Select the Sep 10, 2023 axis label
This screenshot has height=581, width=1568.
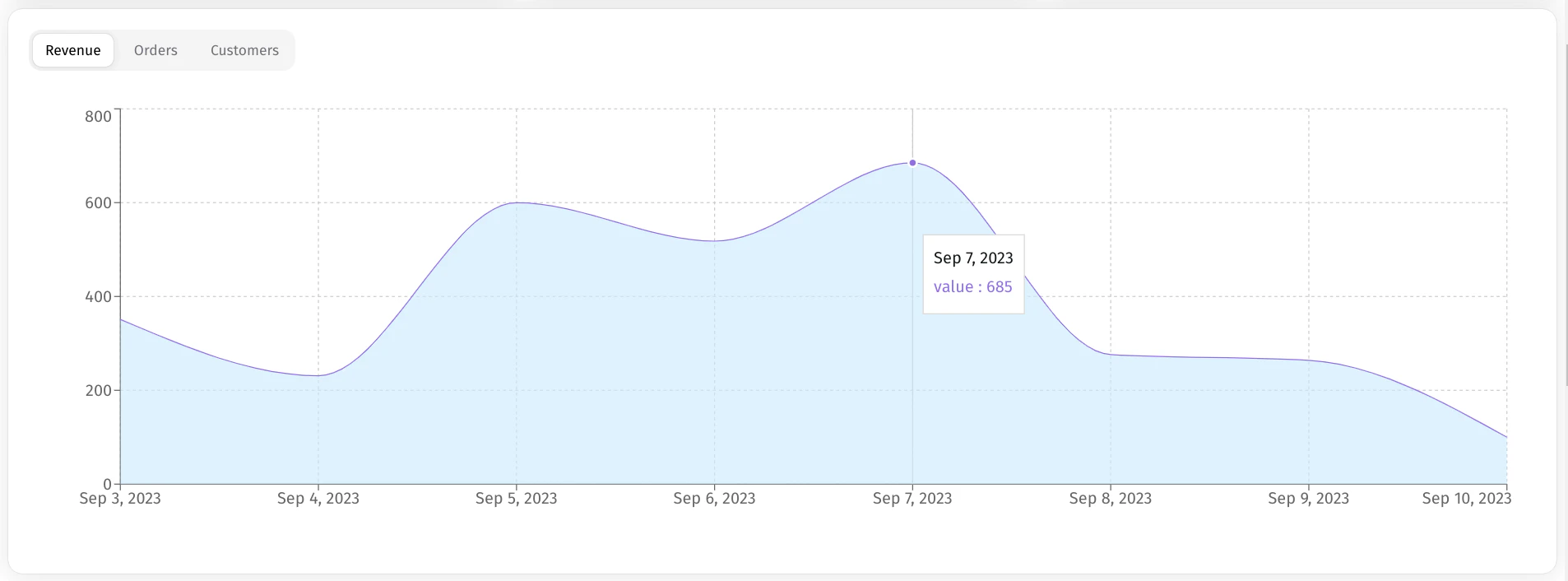tap(1467, 499)
